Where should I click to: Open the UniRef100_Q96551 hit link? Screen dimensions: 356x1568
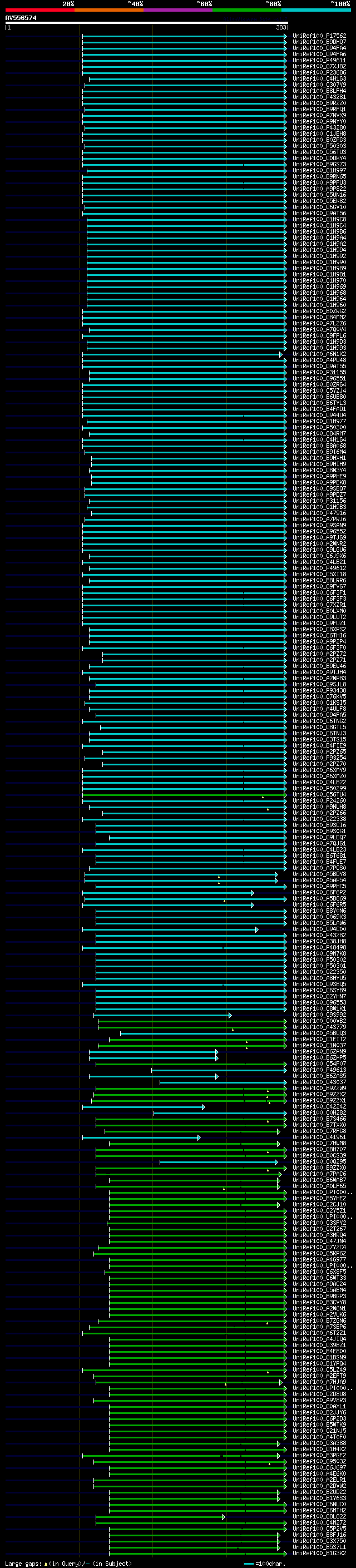(x=319, y=378)
